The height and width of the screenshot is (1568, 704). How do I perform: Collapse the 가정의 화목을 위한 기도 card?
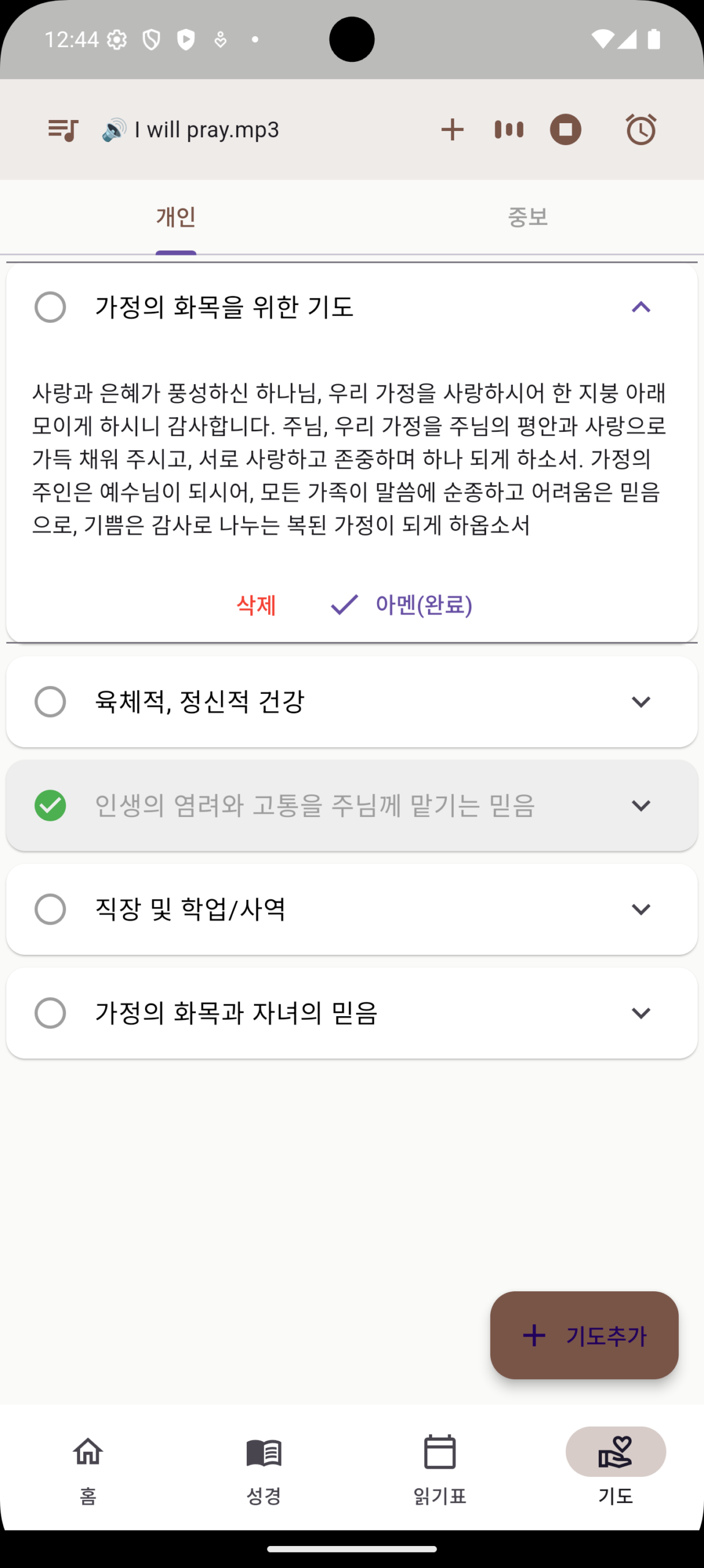(x=640, y=307)
